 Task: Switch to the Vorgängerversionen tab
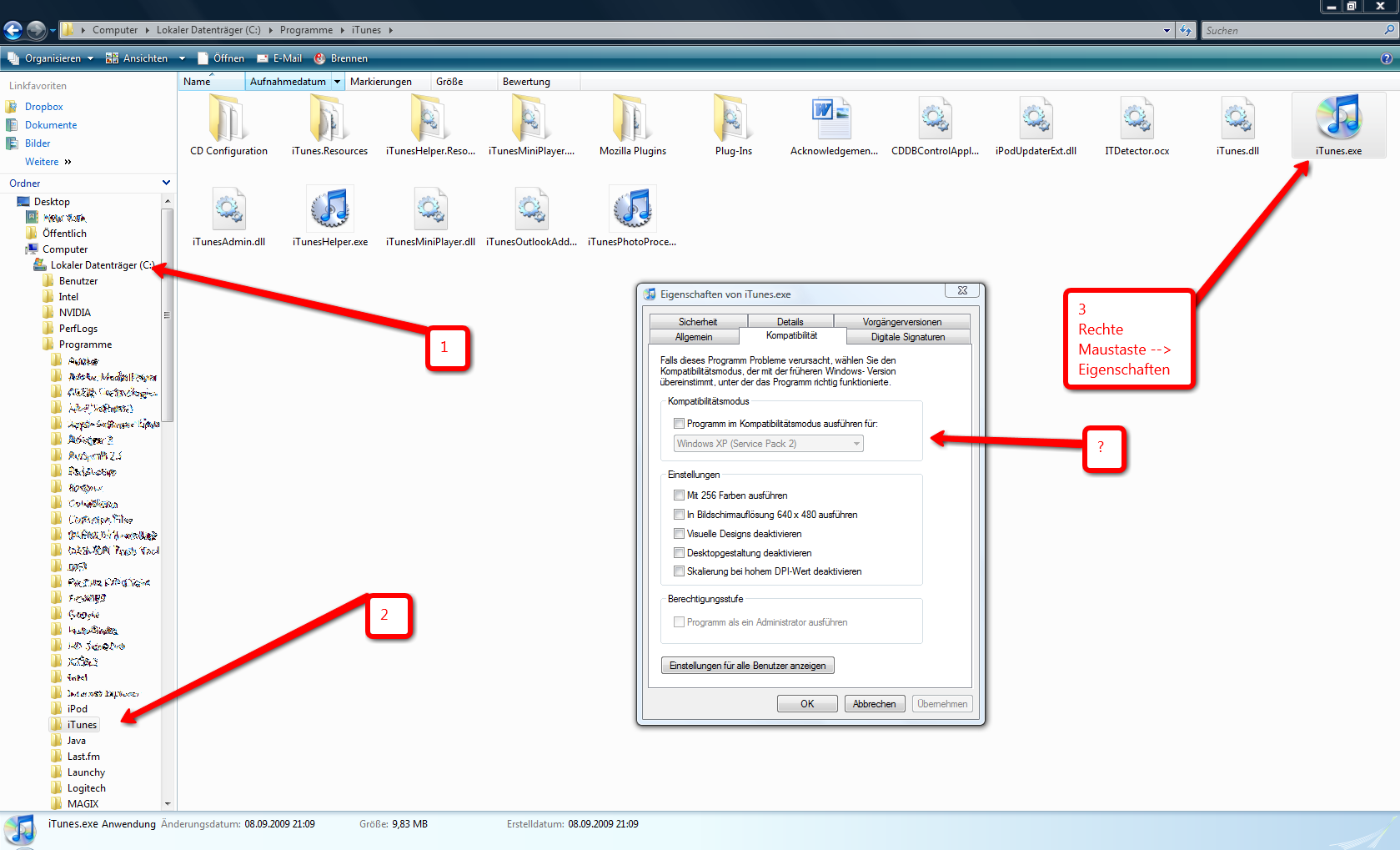[x=901, y=322]
